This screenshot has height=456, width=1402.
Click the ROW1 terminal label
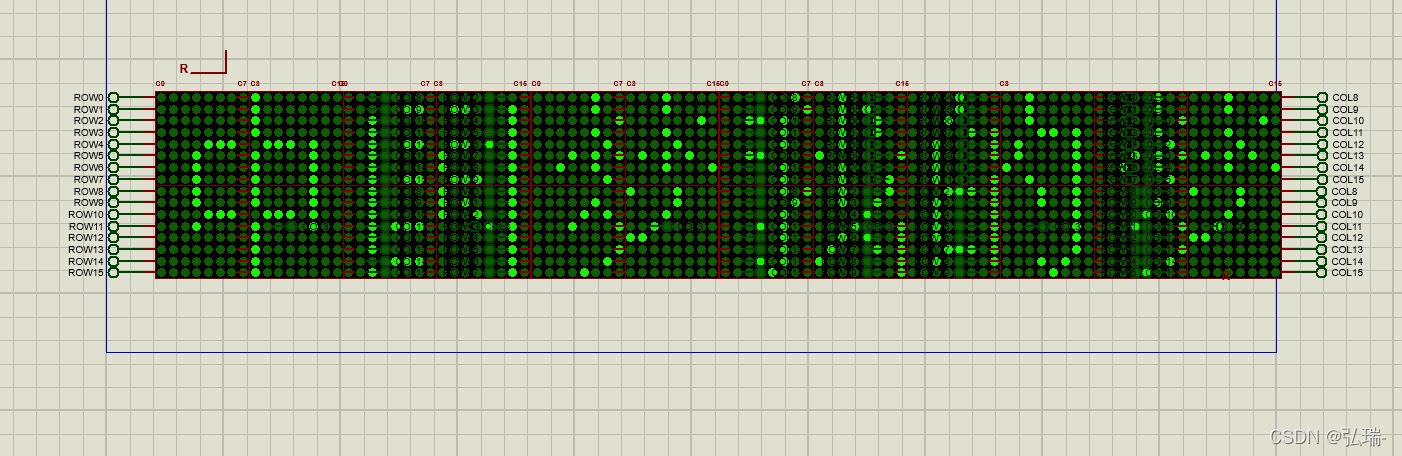pyautogui.click(x=88, y=110)
